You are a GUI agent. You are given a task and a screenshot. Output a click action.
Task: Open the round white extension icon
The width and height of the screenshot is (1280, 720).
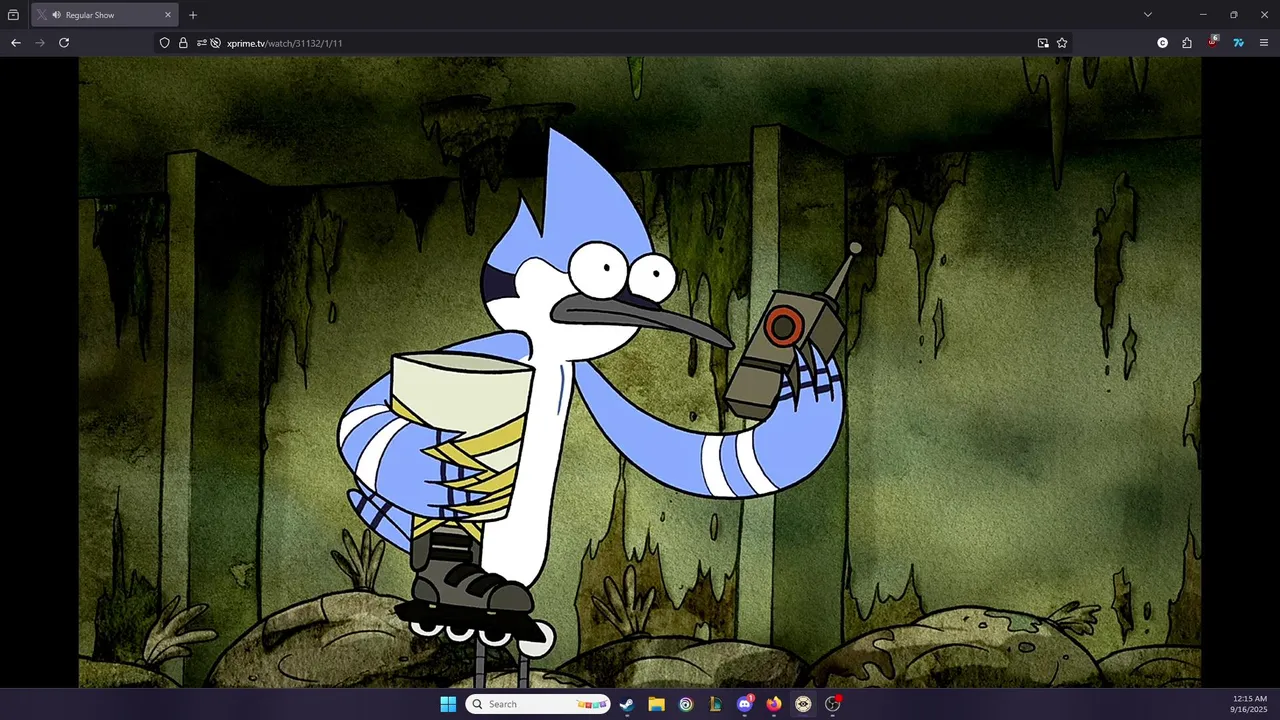tap(1162, 43)
